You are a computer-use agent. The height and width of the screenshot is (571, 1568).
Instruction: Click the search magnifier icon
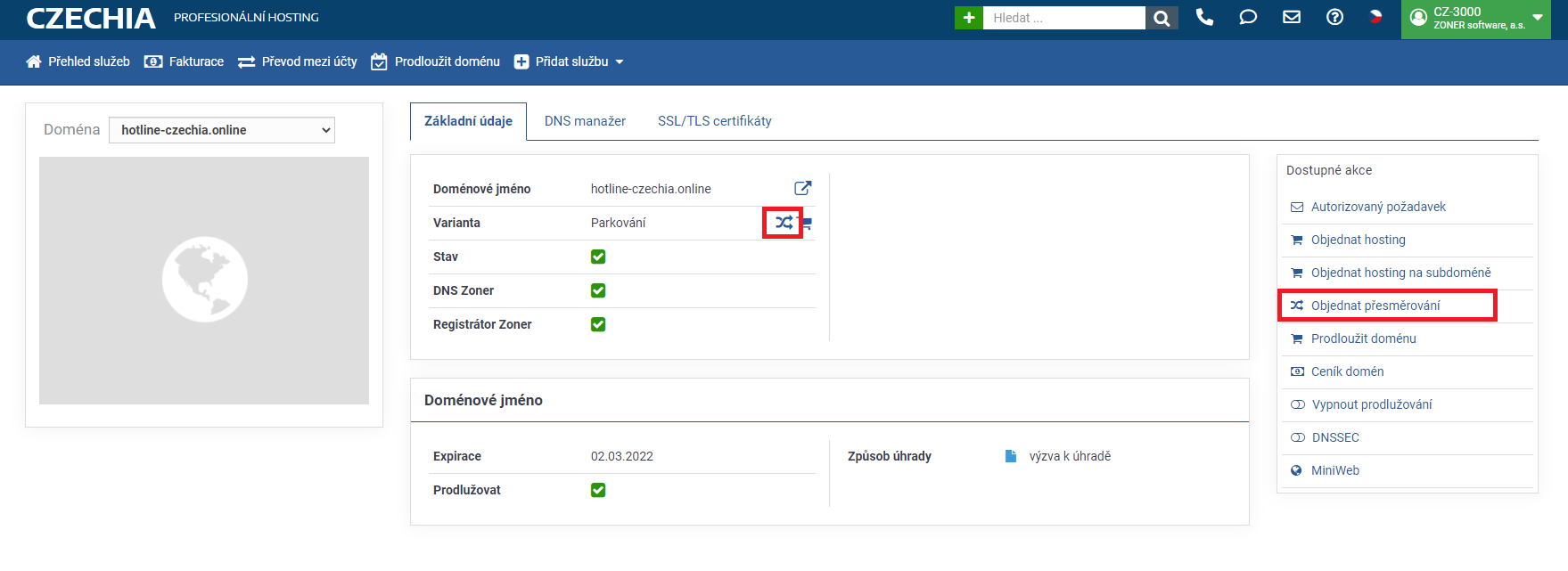pyautogui.click(x=1162, y=18)
